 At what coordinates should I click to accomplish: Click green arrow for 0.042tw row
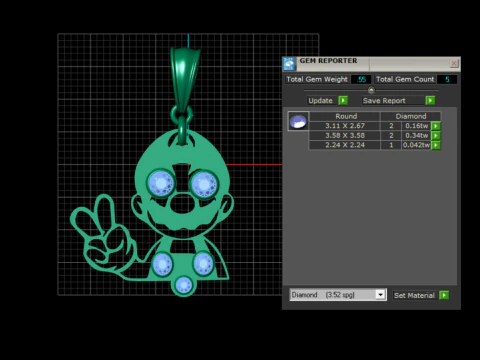(x=436, y=145)
